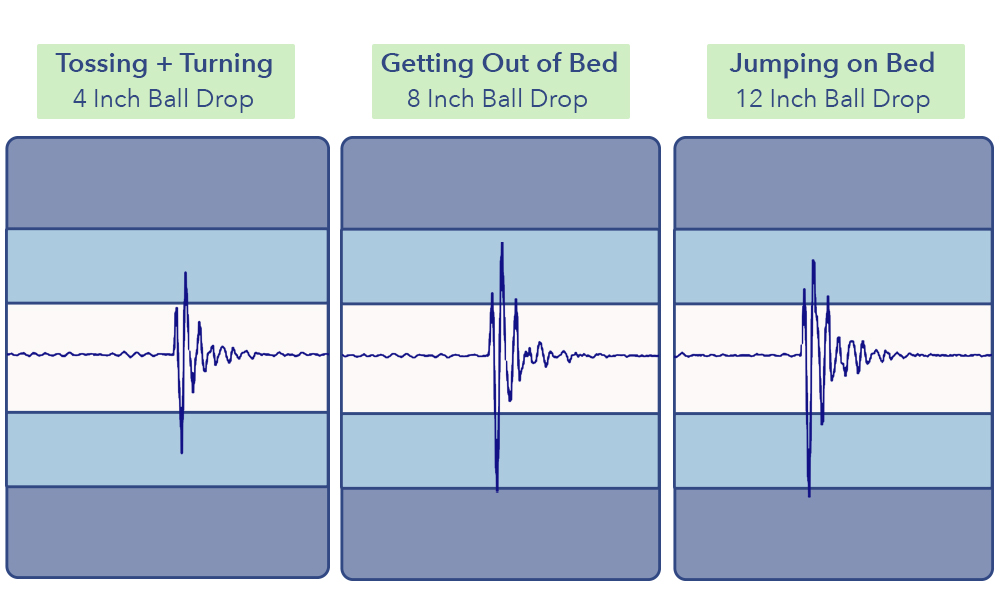Click lower light-blue band in Jumping on Bed chart
Screen dimensions: 1000x607
tap(834, 451)
